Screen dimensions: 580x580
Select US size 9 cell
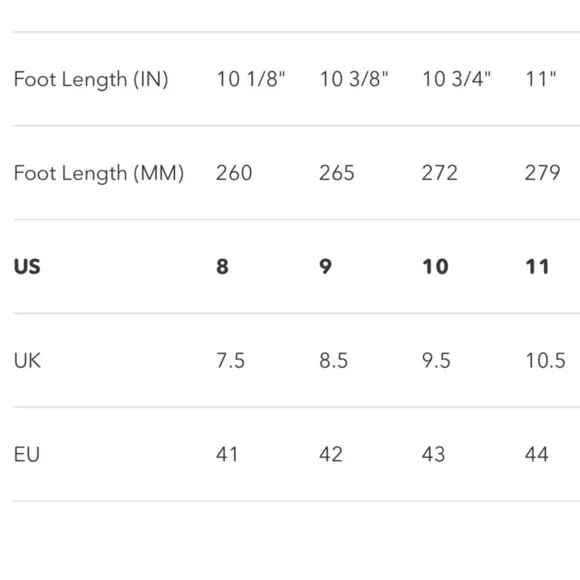point(326,267)
